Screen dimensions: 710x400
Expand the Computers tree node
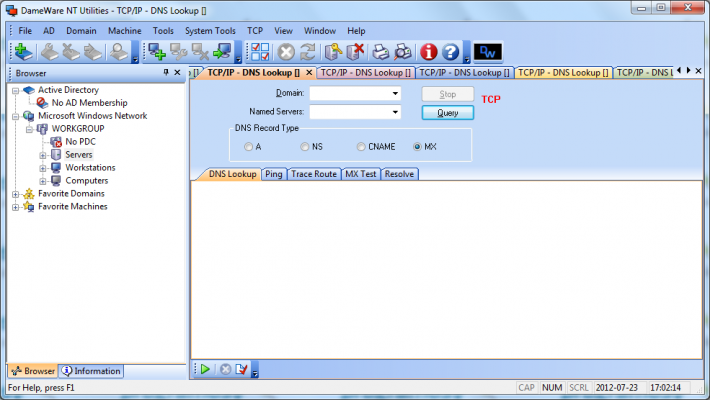pyautogui.click(x=43, y=181)
